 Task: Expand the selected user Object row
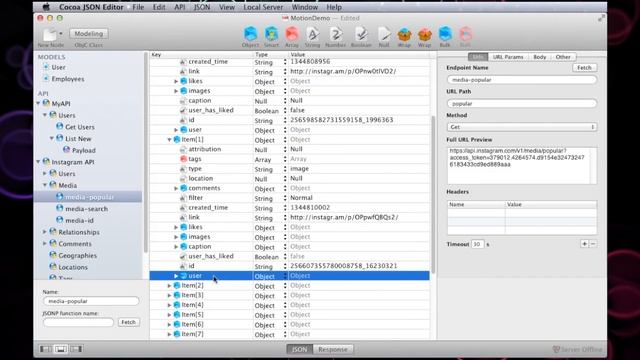176,276
